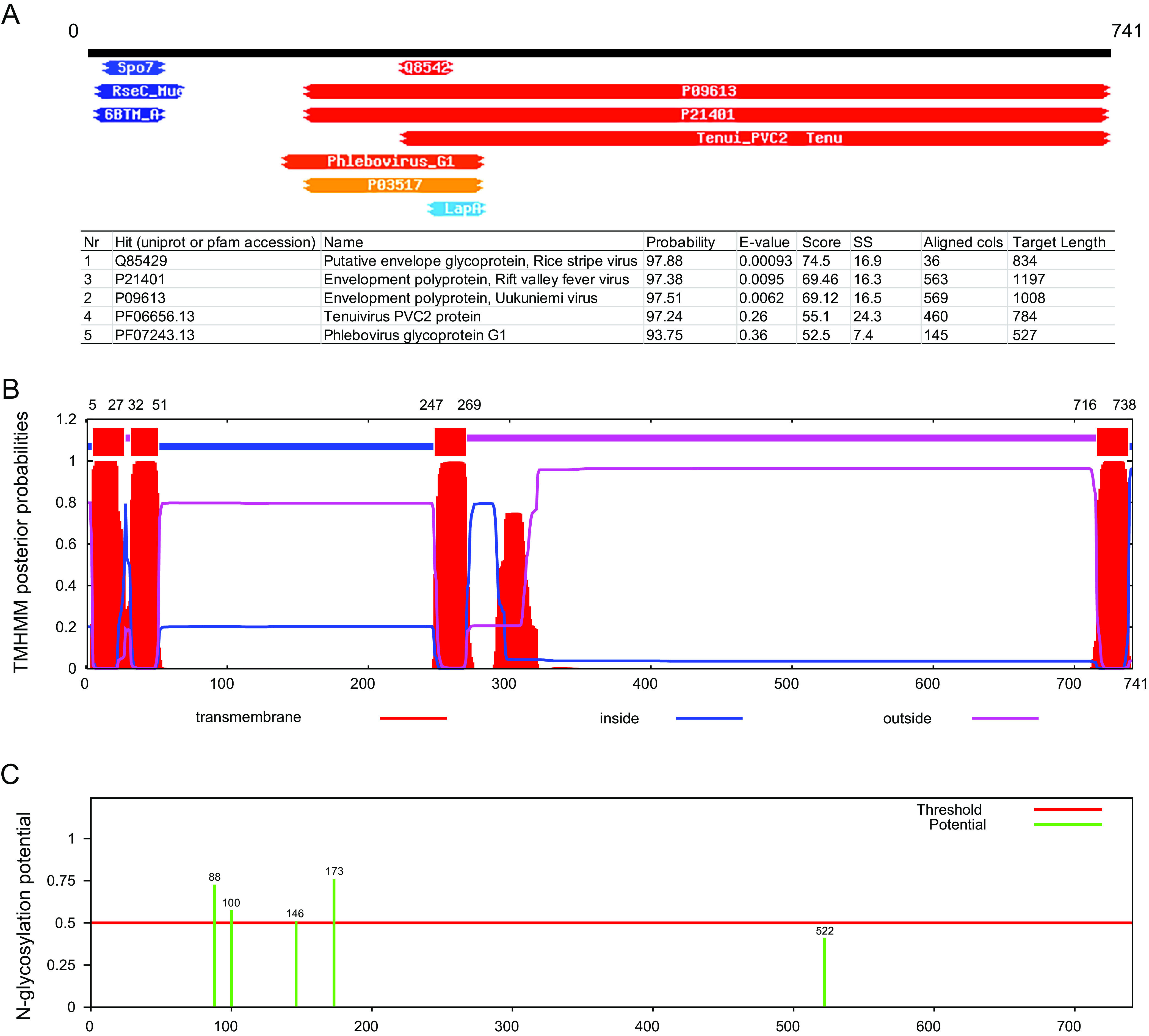
Task: Click the Spo7 blue domain hit bar
Action: (134, 68)
